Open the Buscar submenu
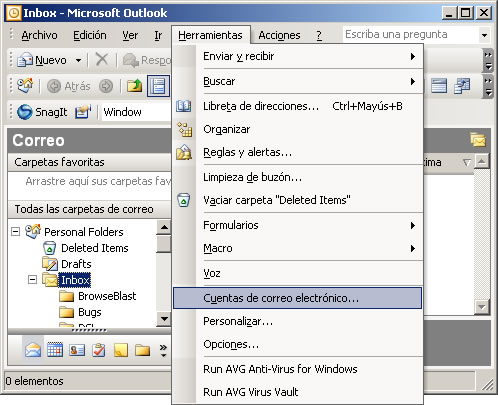Viewport: 498px width, 405px height. pyautogui.click(x=298, y=81)
